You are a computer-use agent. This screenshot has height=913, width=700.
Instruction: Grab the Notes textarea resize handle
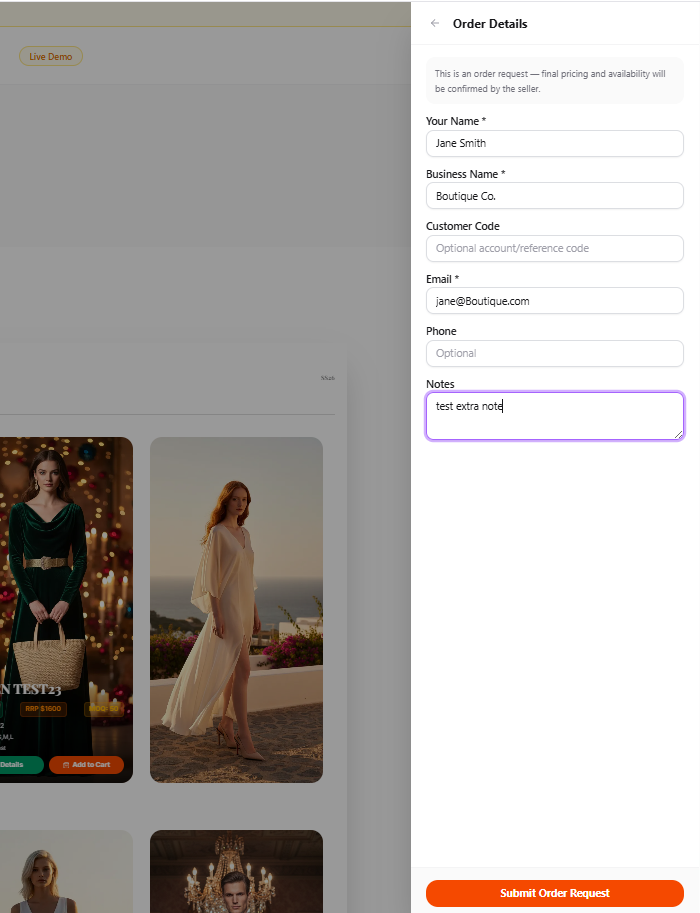point(678,434)
